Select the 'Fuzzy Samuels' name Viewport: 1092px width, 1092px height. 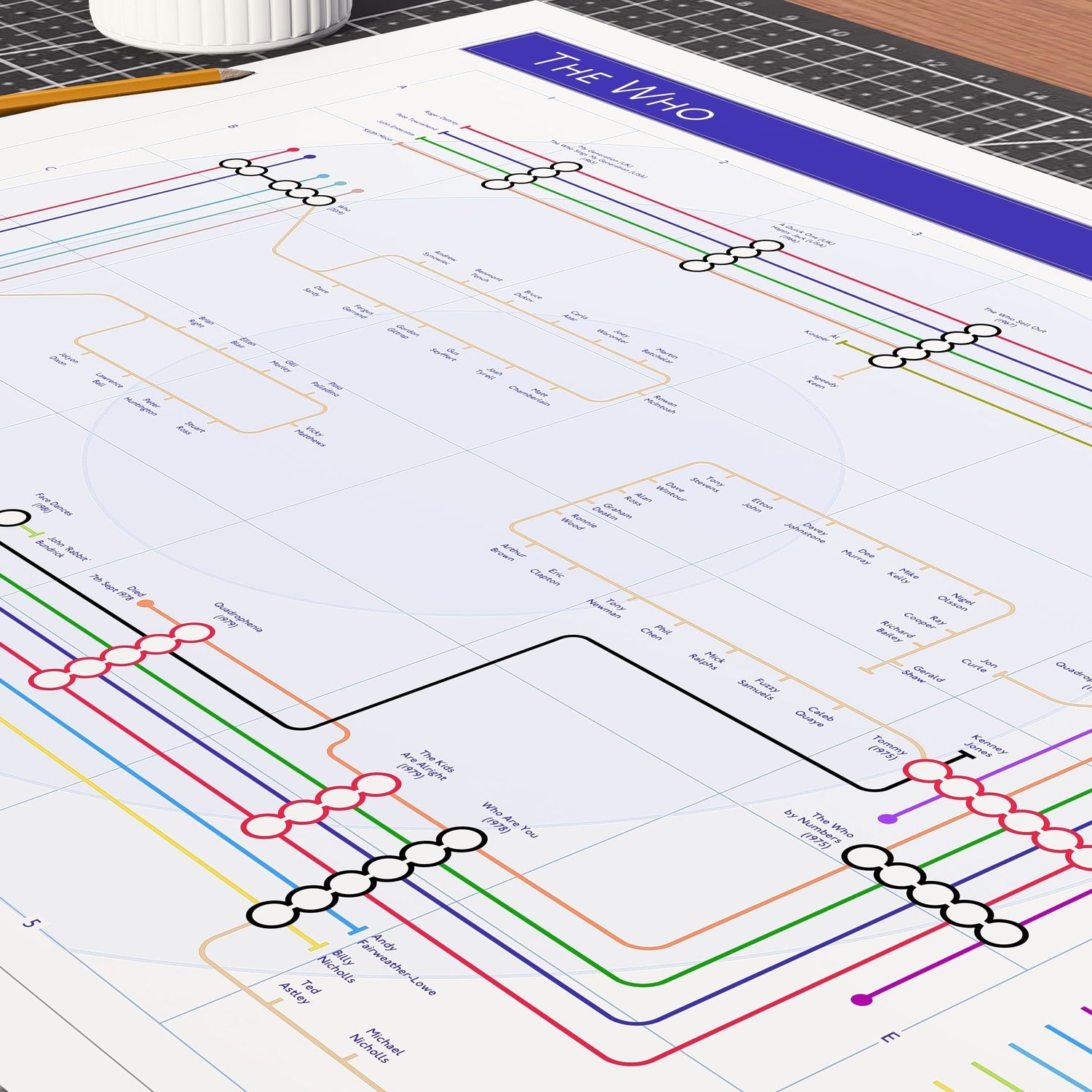coord(759,687)
